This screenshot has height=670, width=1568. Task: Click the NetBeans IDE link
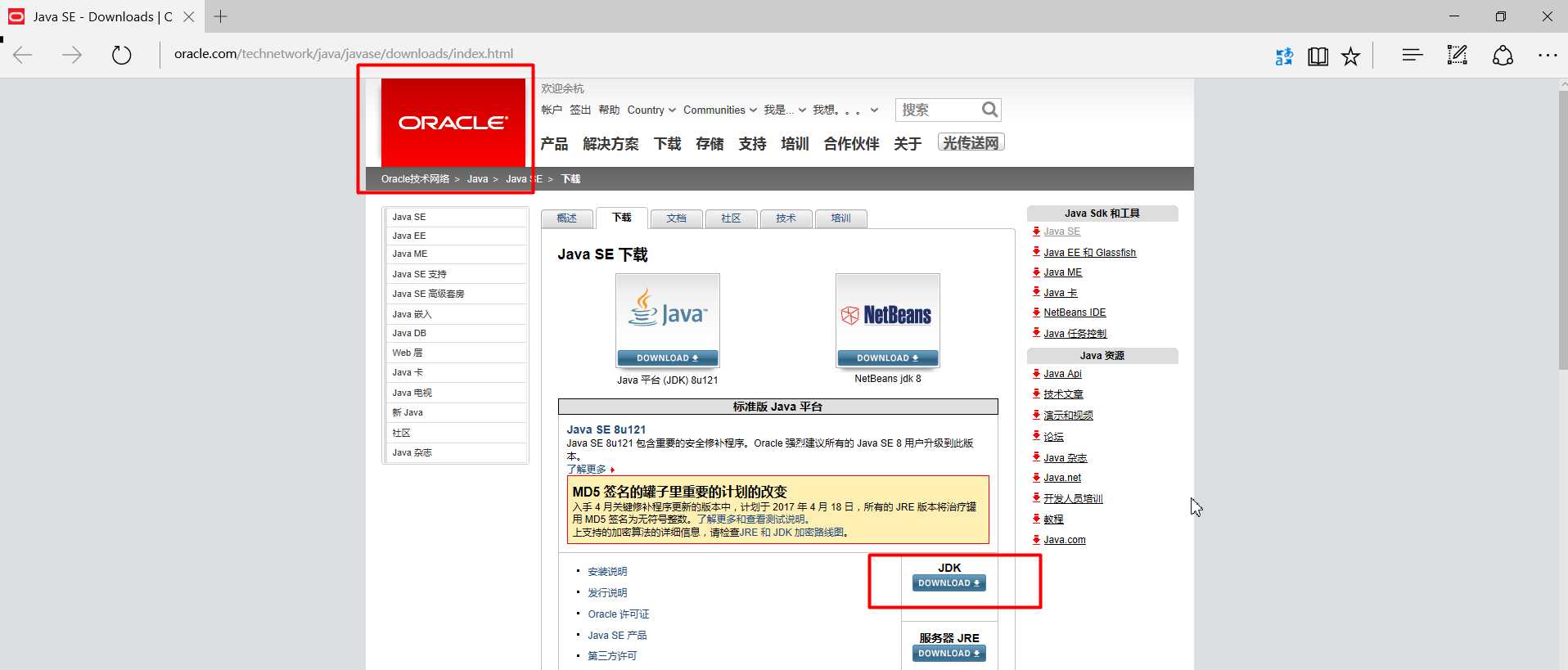tap(1075, 313)
